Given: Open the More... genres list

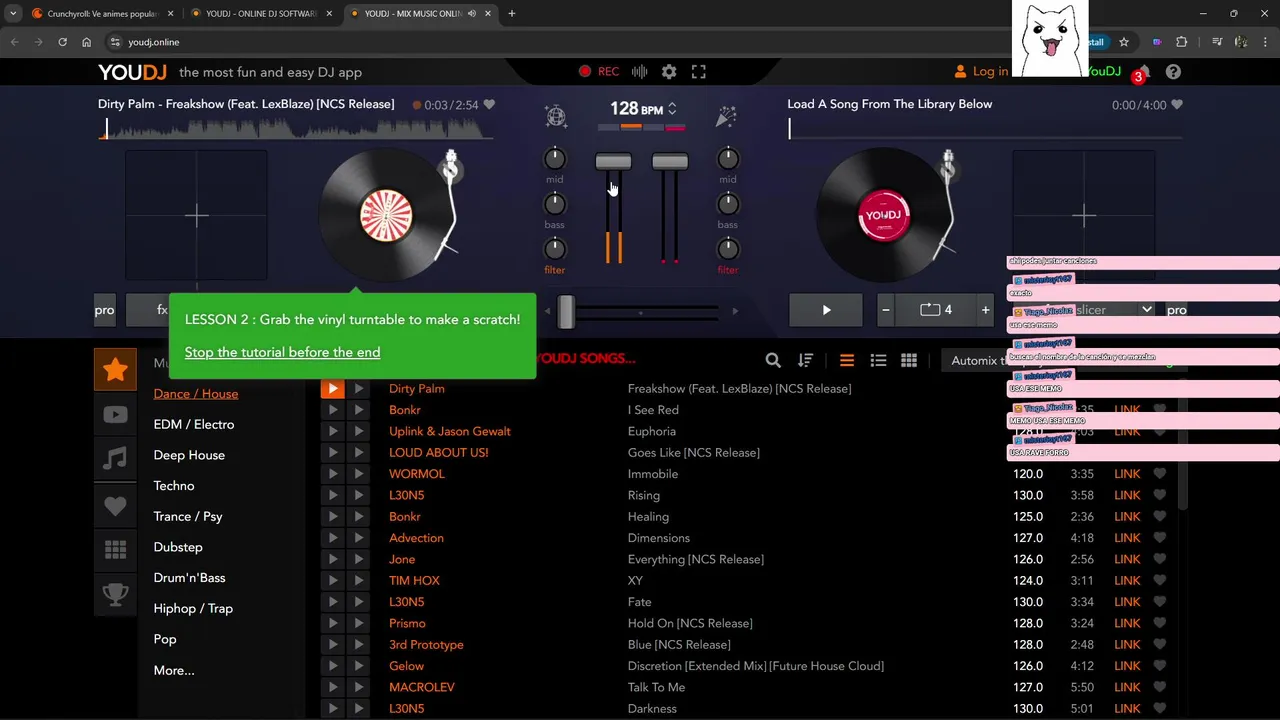Looking at the screenshot, I should [x=174, y=670].
